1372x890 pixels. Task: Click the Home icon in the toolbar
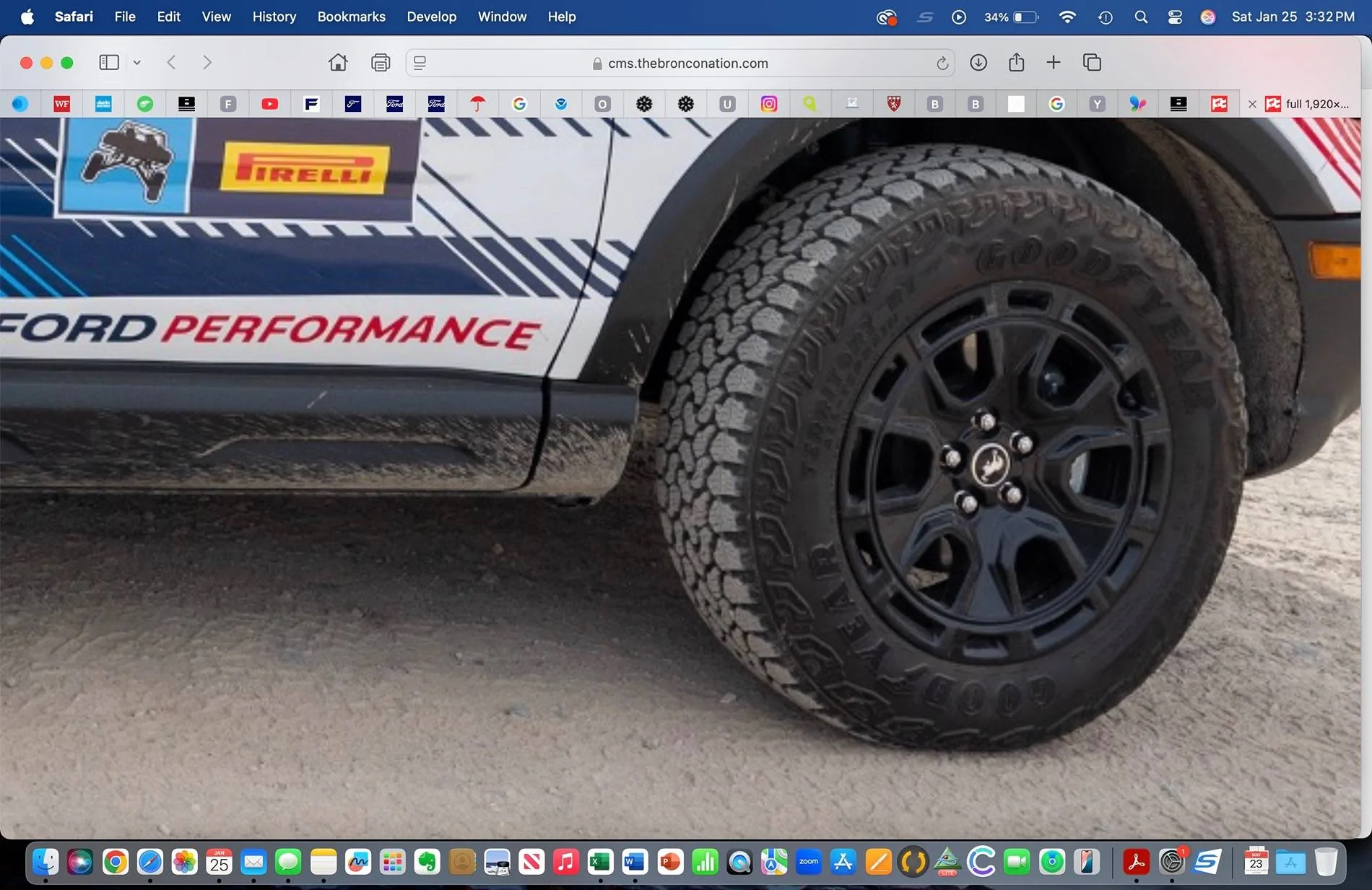(x=338, y=63)
